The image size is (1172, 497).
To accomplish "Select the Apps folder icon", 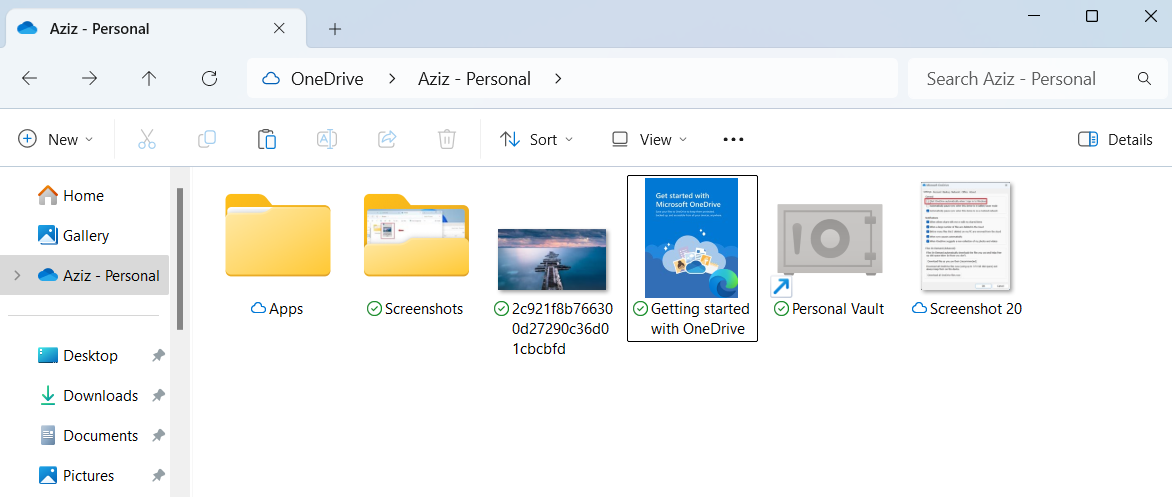I will (277, 235).
